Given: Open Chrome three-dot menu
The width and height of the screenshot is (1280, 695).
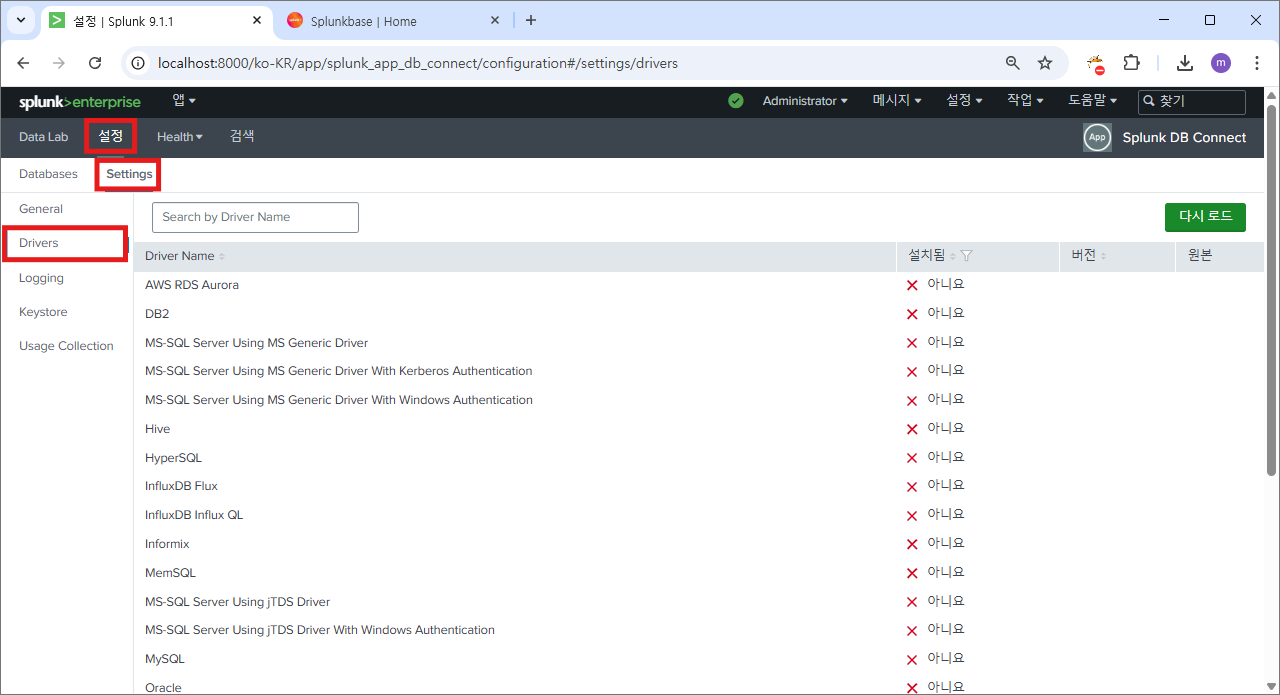Looking at the screenshot, I should tap(1257, 63).
